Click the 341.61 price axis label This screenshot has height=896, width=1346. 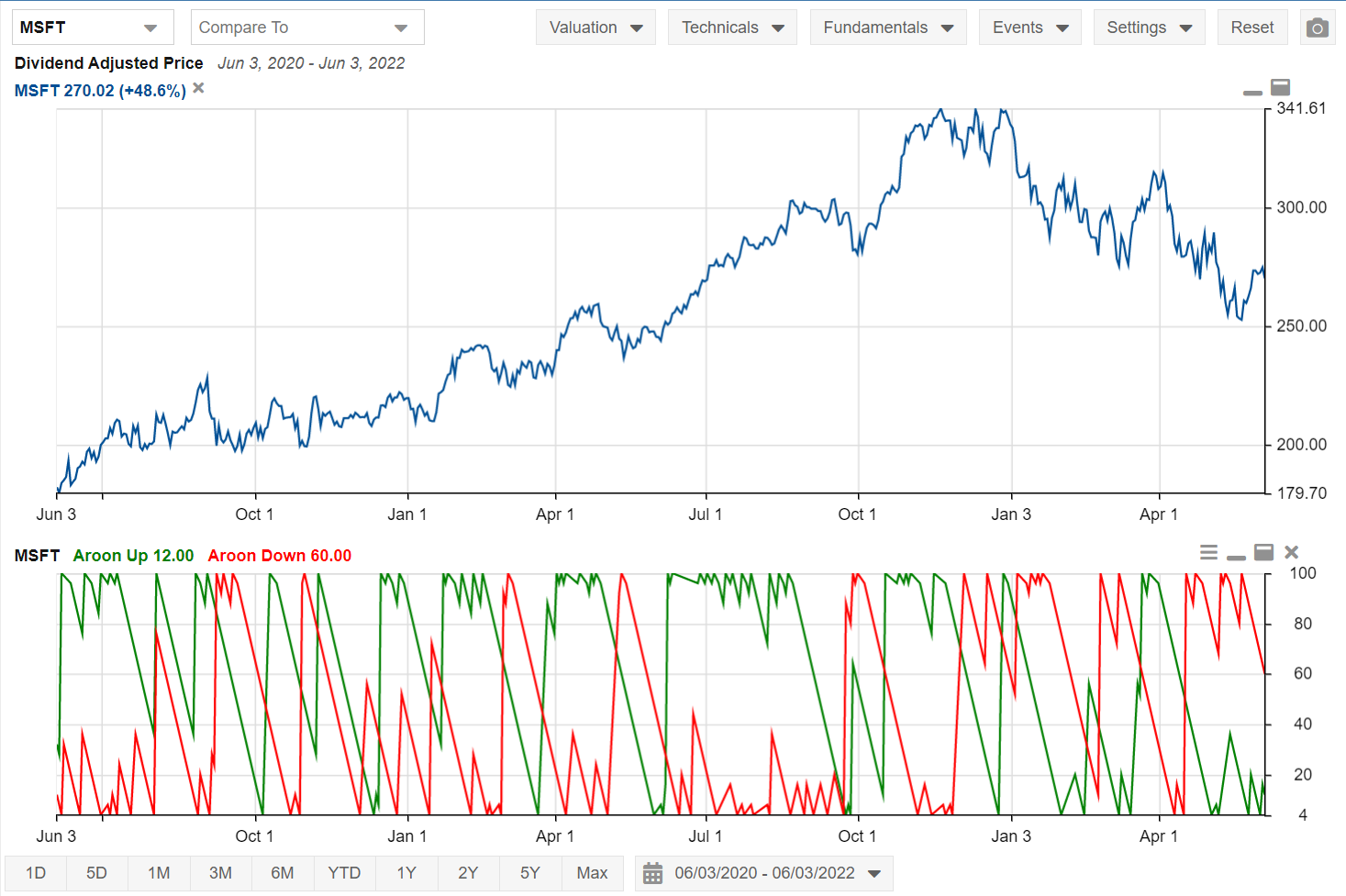pyautogui.click(x=1302, y=108)
